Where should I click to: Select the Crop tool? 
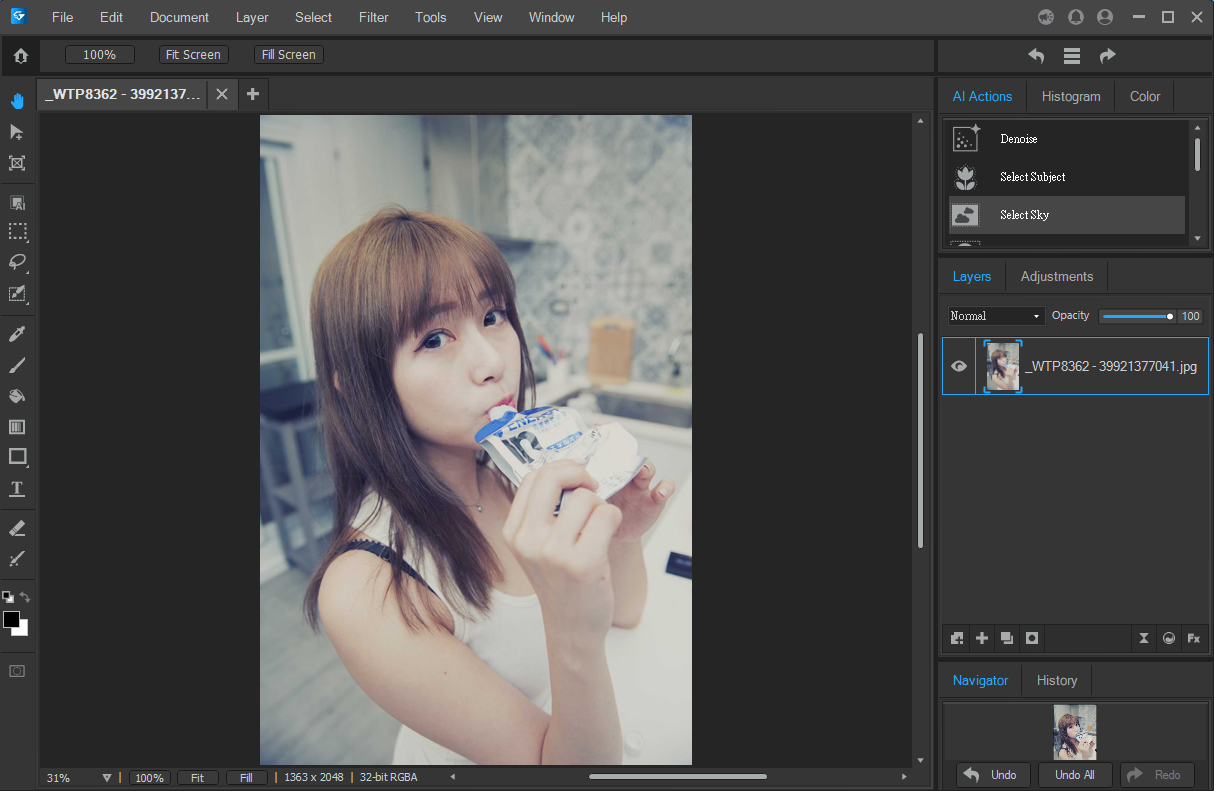click(17, 163)
